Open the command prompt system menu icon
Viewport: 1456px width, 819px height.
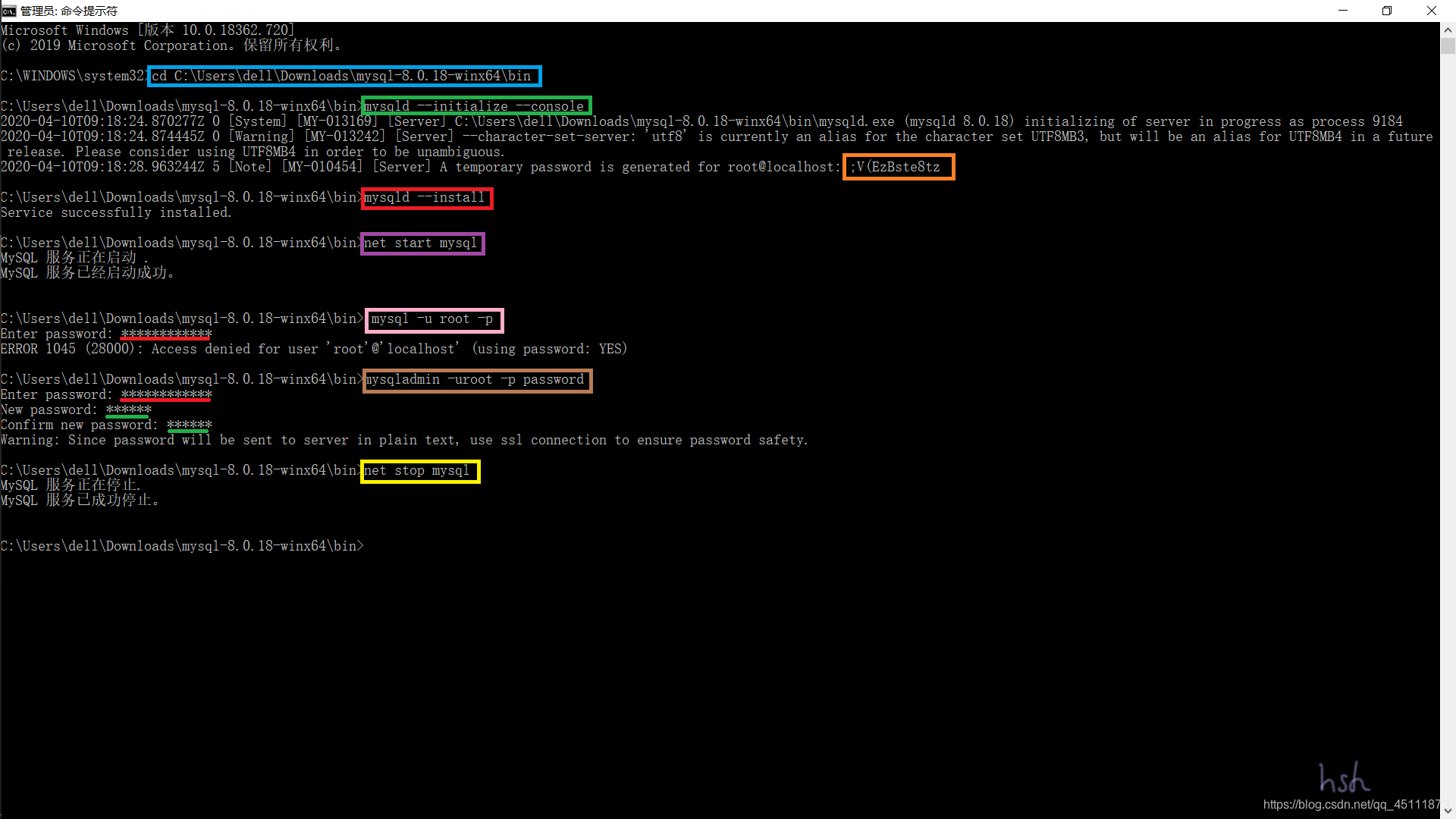tap(9, 11)
